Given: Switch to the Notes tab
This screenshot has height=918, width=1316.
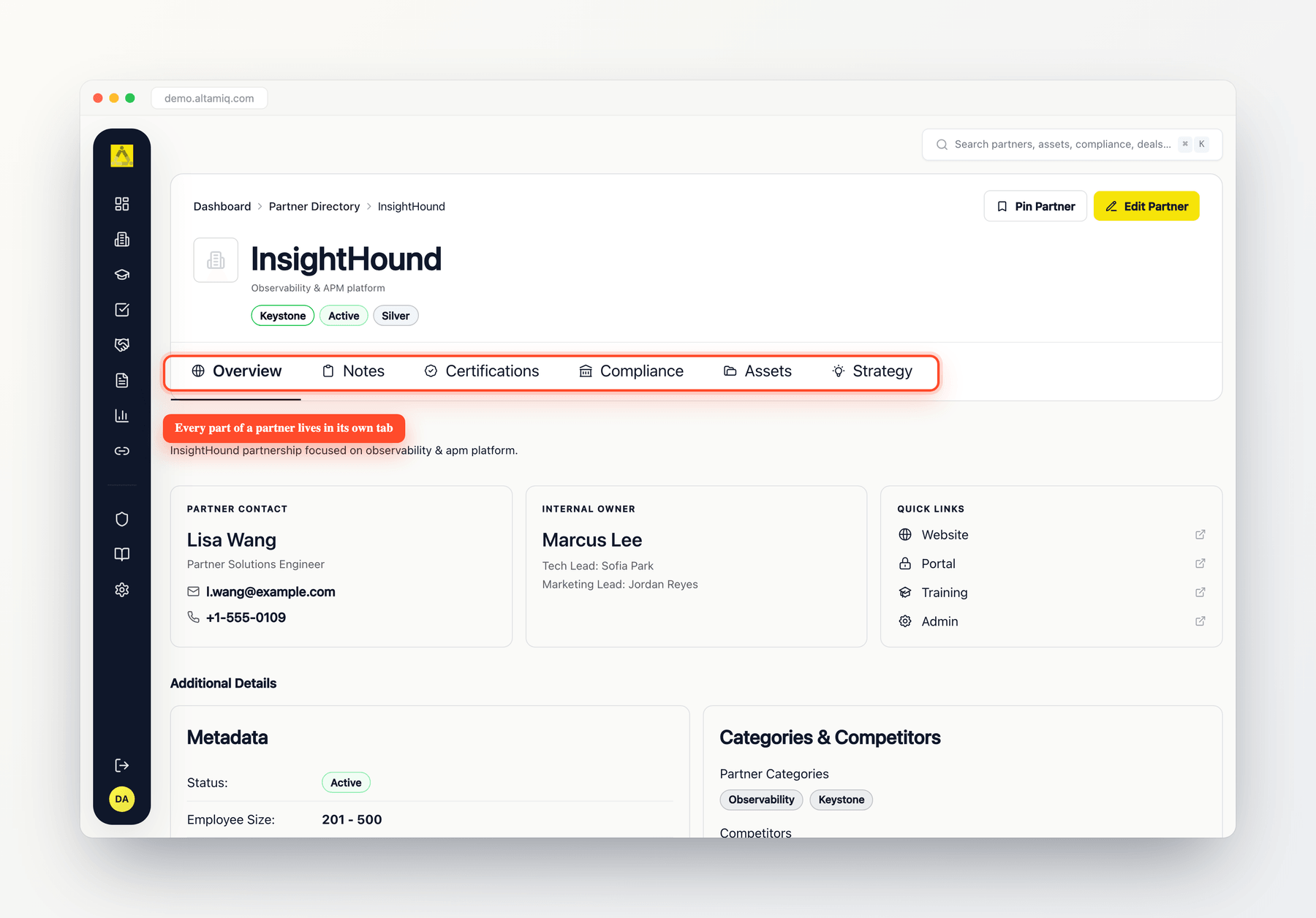Looking at the screenshot, I should [x=353, y=371].
